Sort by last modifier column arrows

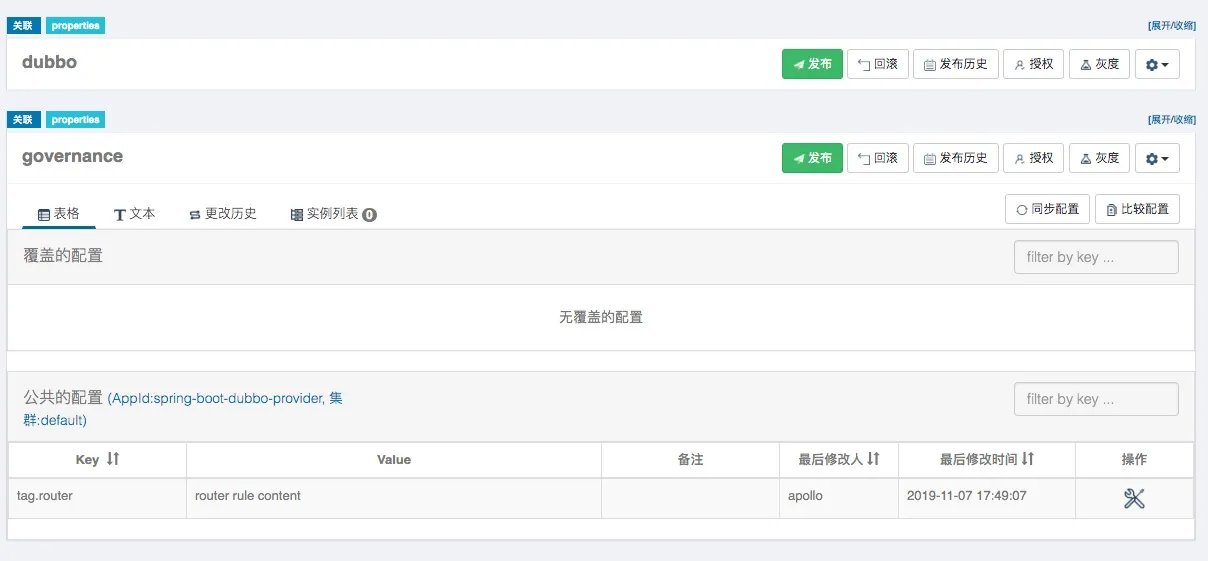873,459
